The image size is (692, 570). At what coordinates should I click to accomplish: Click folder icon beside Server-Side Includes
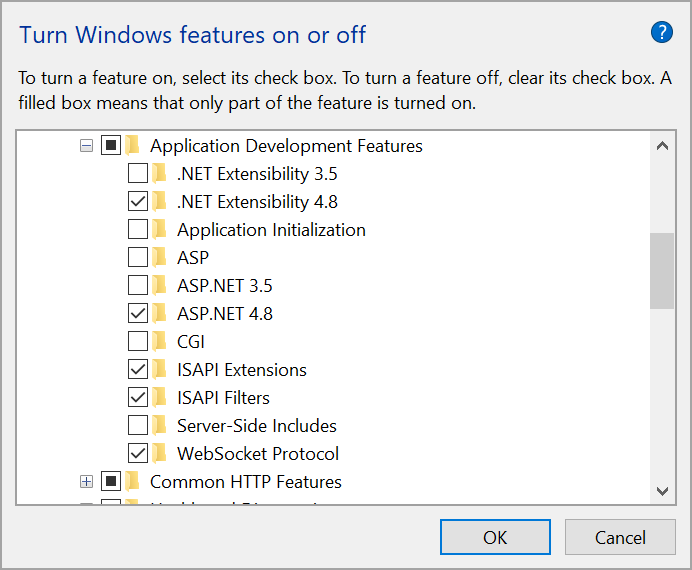[x=159, y=426]
